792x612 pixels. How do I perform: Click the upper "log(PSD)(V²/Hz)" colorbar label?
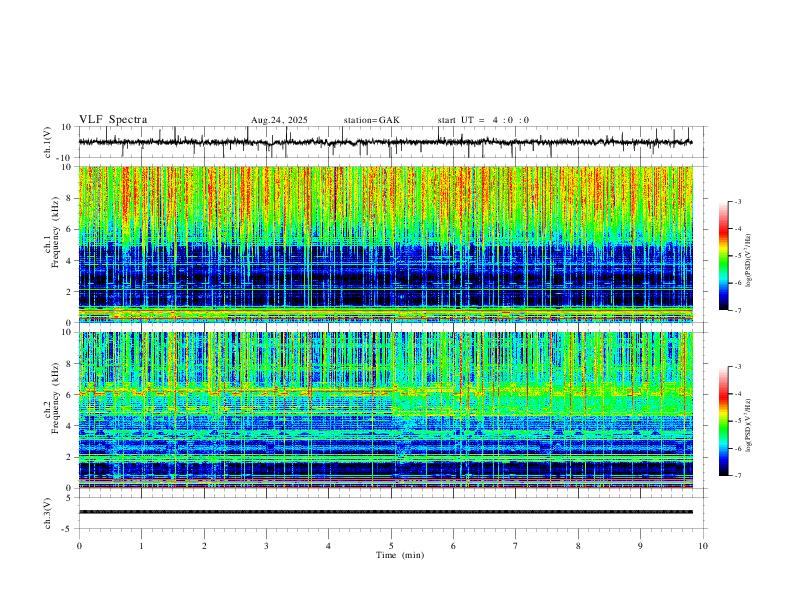coord(748,261)
